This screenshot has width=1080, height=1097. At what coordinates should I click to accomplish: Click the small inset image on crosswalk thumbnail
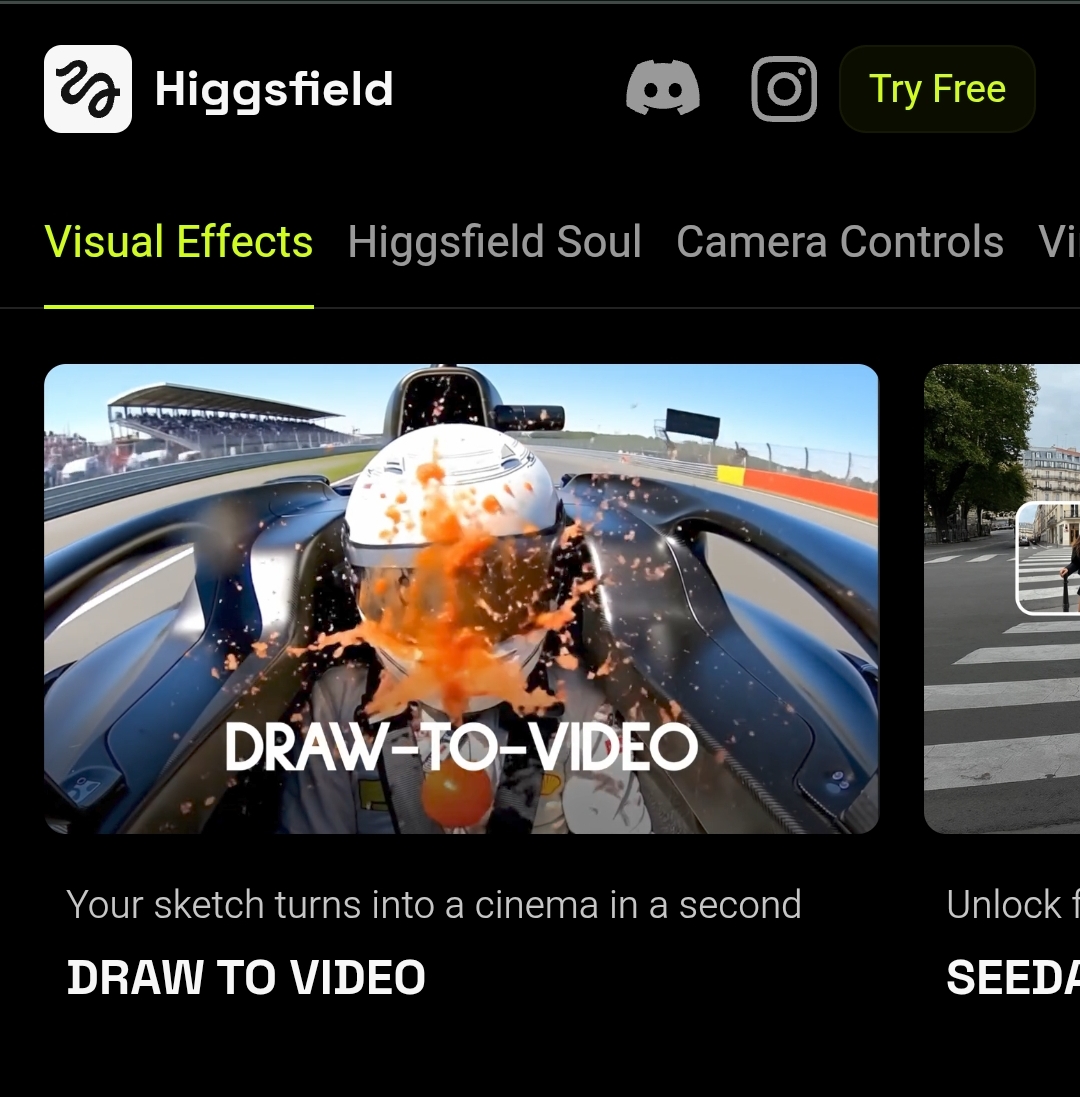pyautogui.click(x=1047, y=558)
